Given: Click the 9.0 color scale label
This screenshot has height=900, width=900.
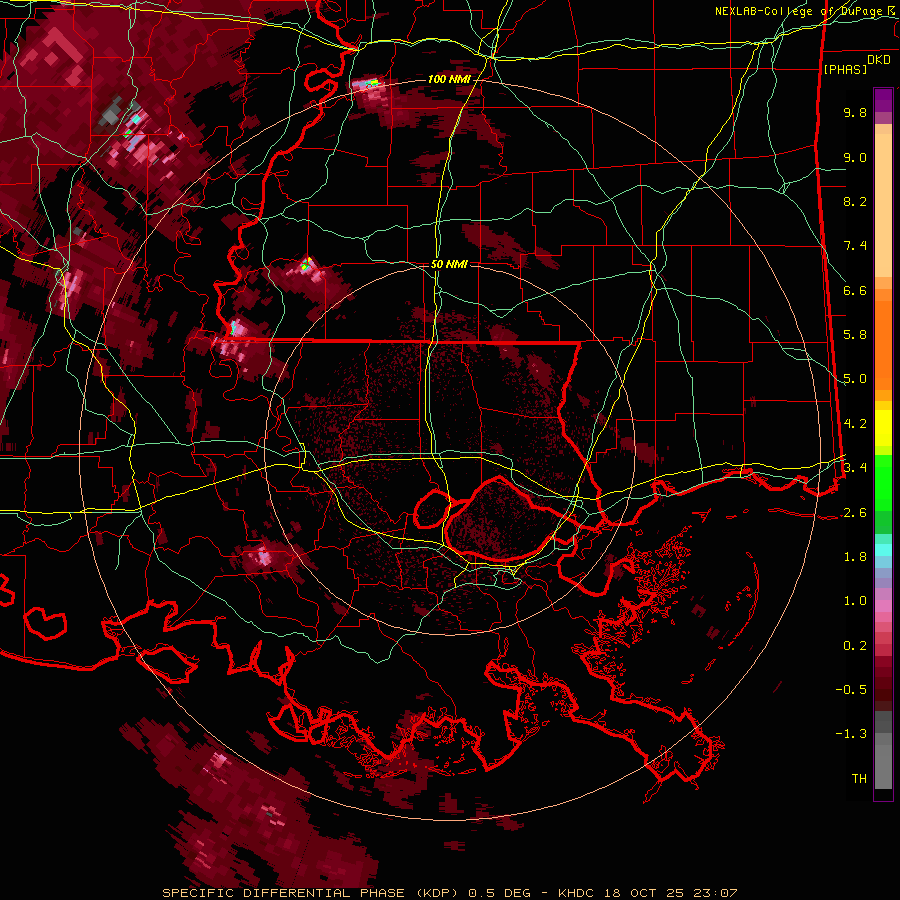Looking at the screenshot, I should (855, 157).
